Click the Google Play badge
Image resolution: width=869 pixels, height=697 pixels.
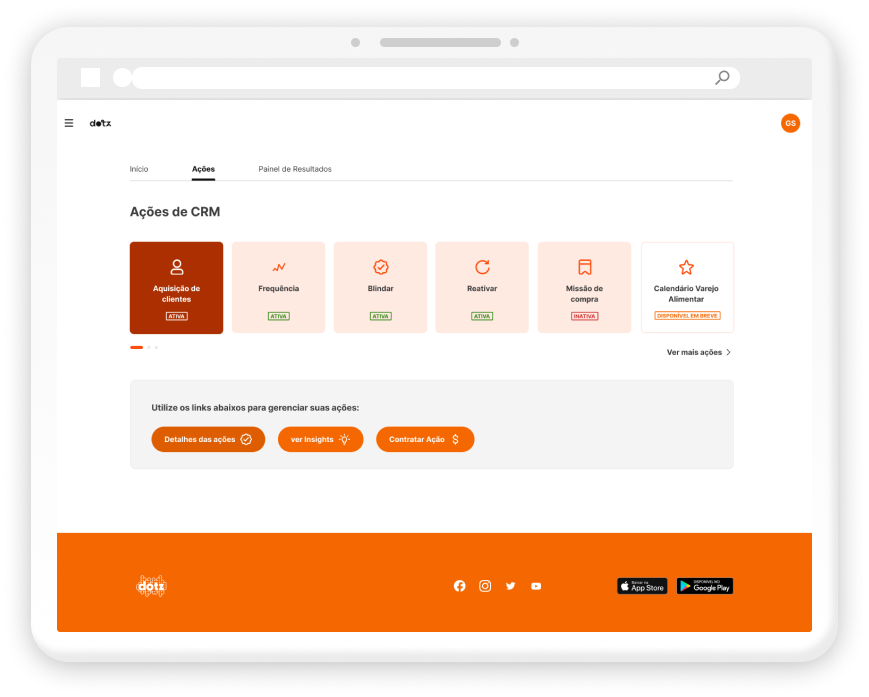pyautogui.click(x=704, y=586)
